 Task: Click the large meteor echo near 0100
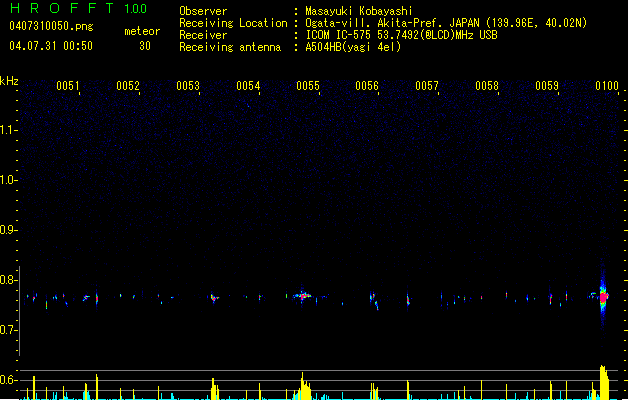(603, 297)
